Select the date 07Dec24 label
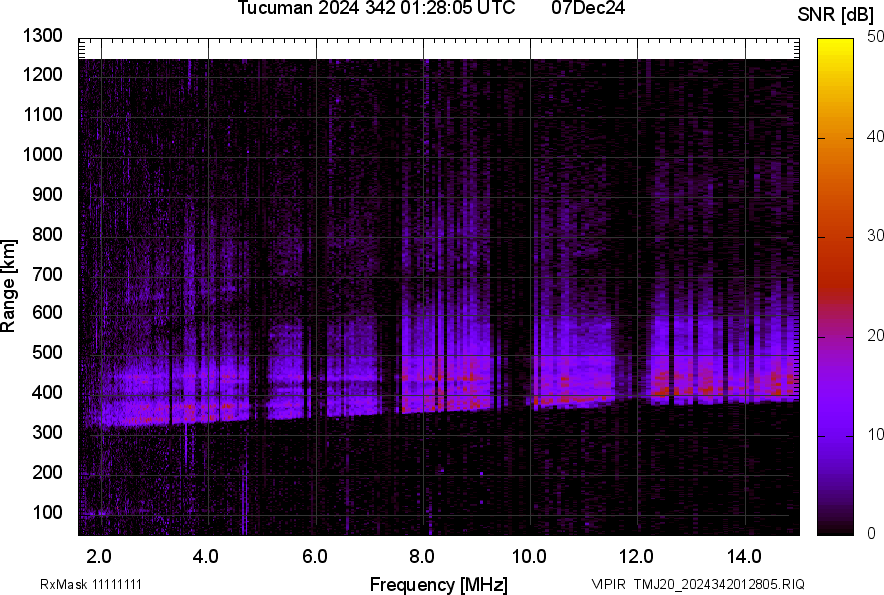Image resolution: width=884 pixels, height=595 pixels. tap(589, 10)
